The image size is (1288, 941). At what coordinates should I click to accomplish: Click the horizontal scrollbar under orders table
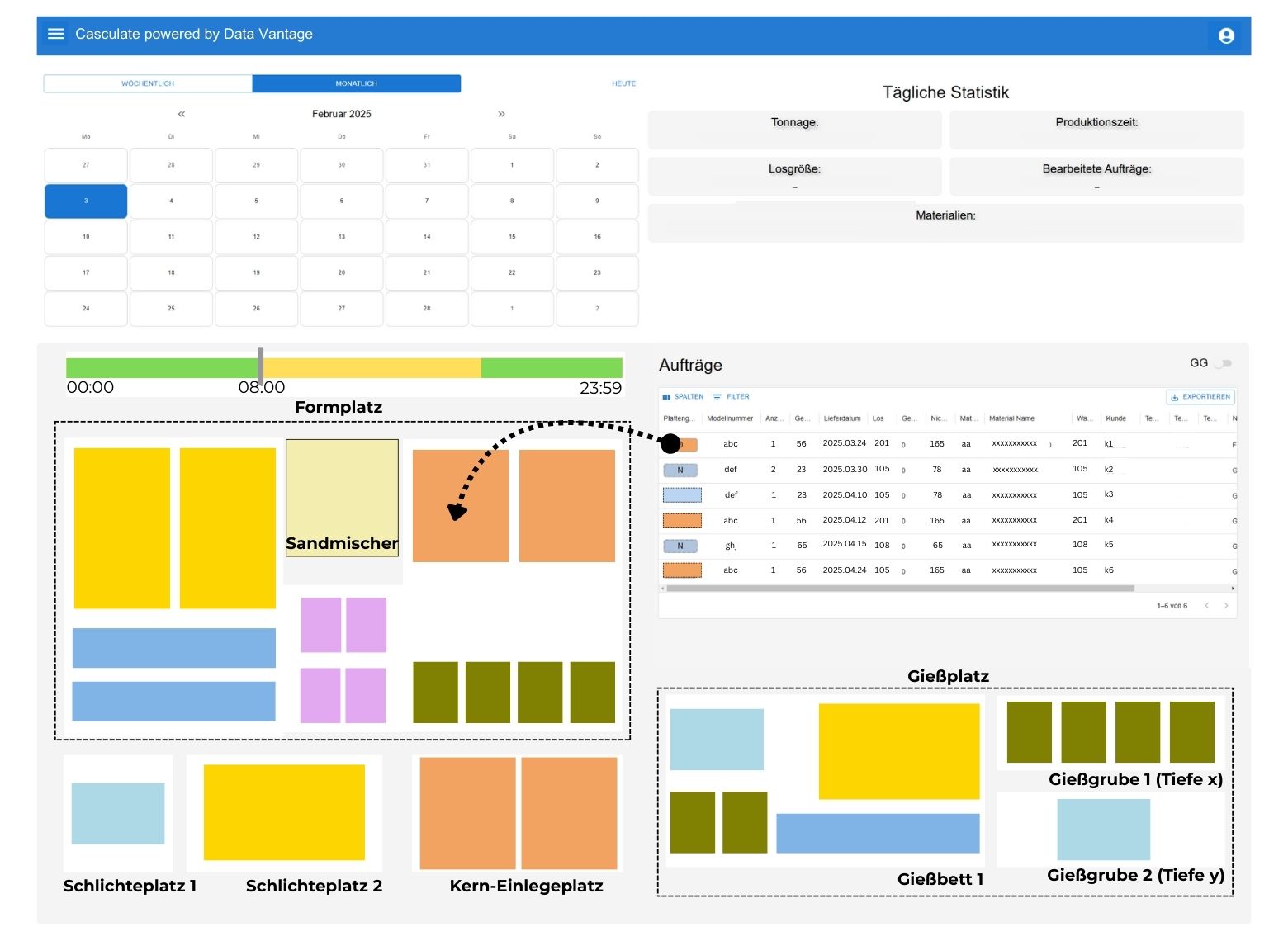[900, 589]
